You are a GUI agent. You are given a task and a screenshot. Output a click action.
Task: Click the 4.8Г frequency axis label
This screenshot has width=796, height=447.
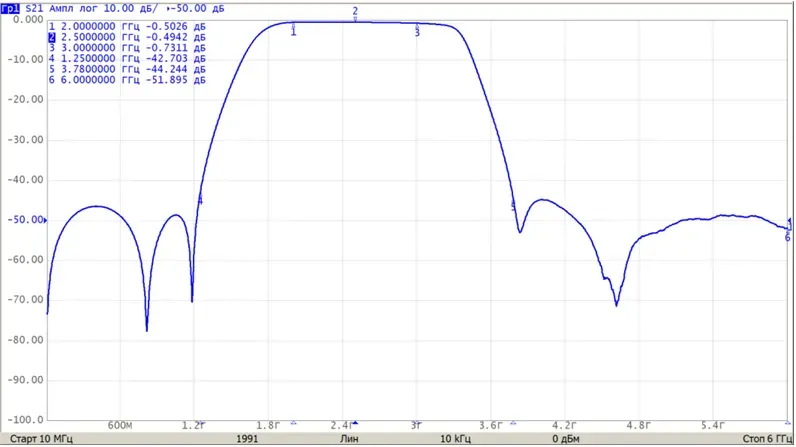(x=639, y=426)
